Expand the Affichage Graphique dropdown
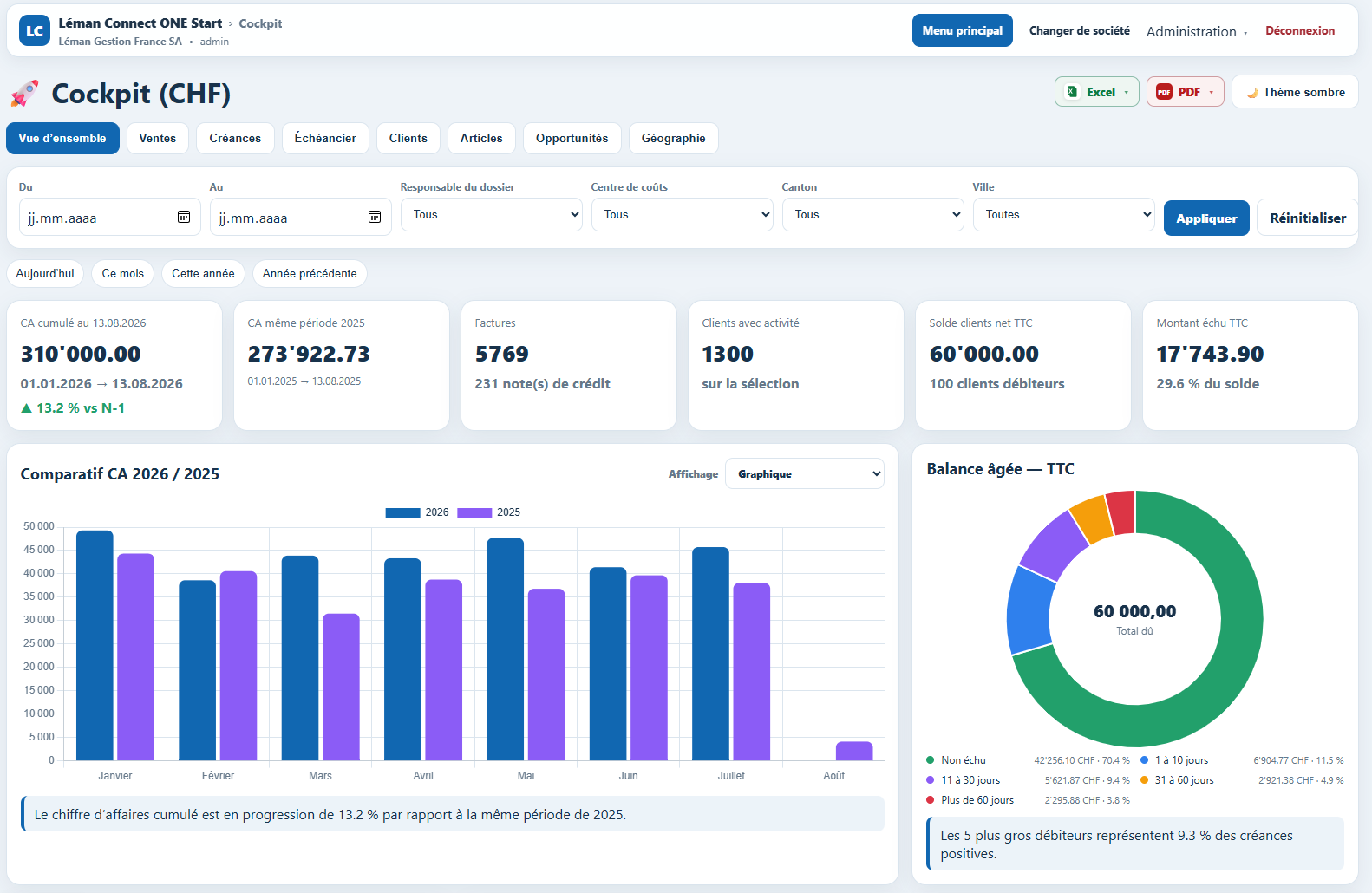The image size is (1372, 893). pos(805,473)
